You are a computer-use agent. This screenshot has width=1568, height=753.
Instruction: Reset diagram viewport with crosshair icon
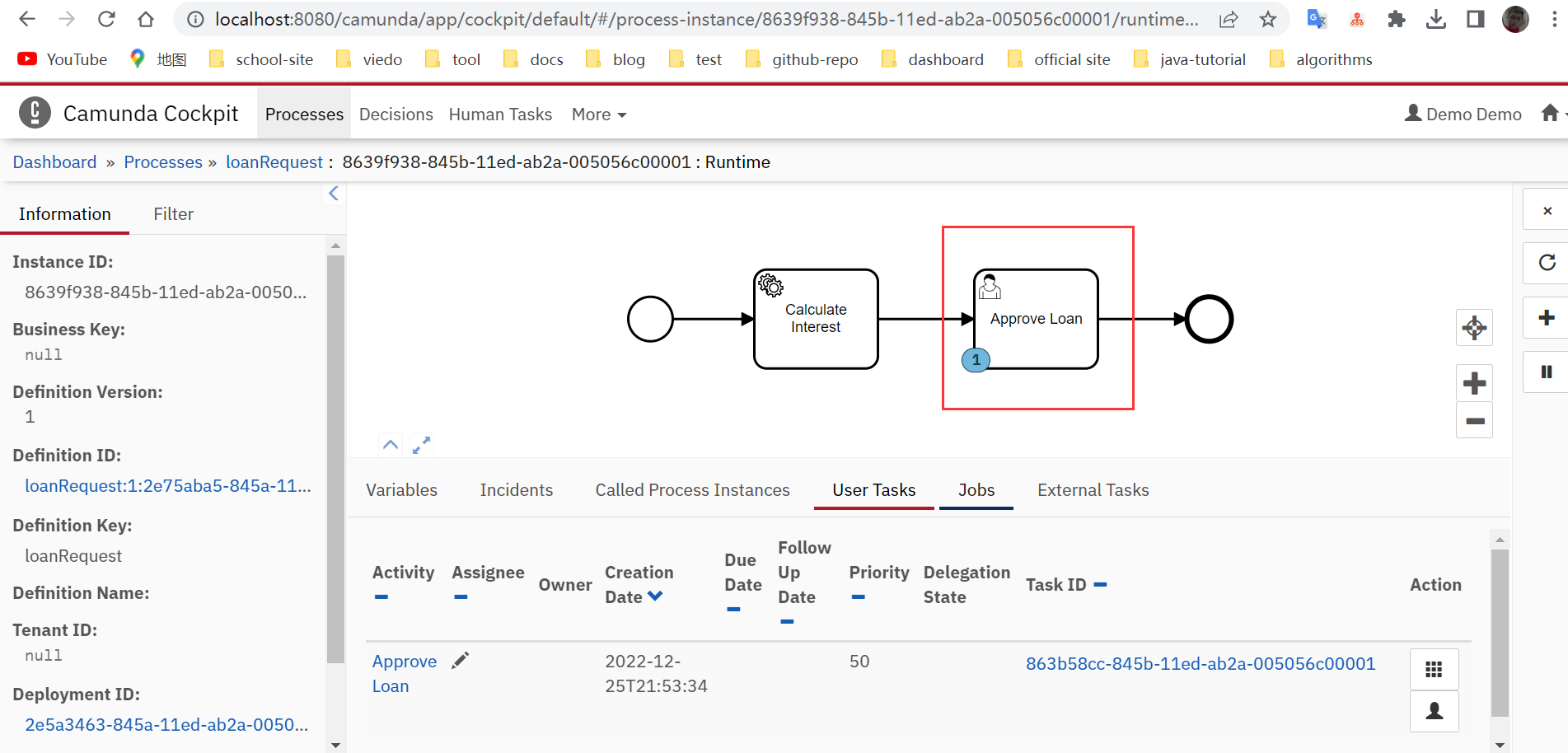(1474, 328)
